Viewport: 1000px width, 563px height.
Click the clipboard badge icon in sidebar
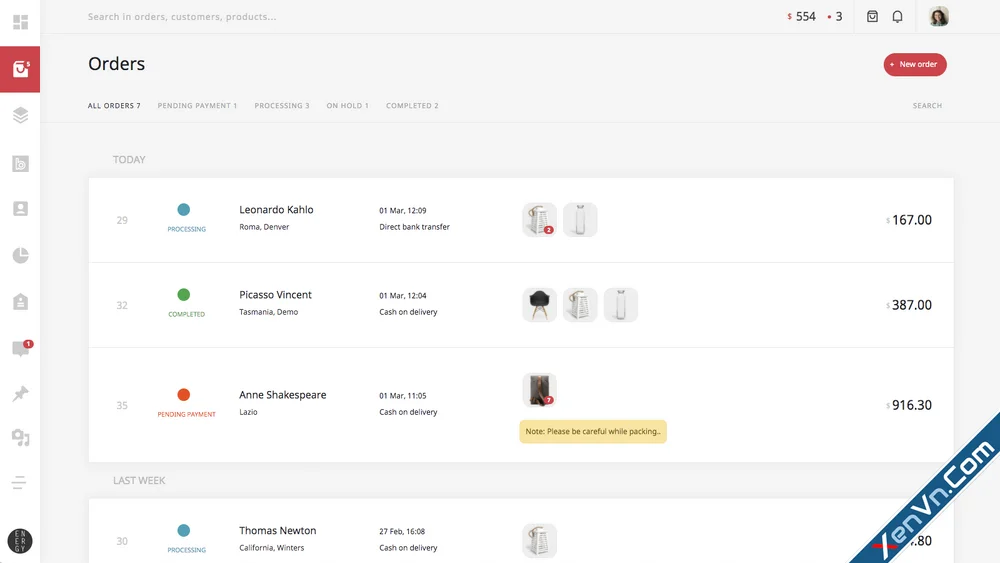pos(20,301)
